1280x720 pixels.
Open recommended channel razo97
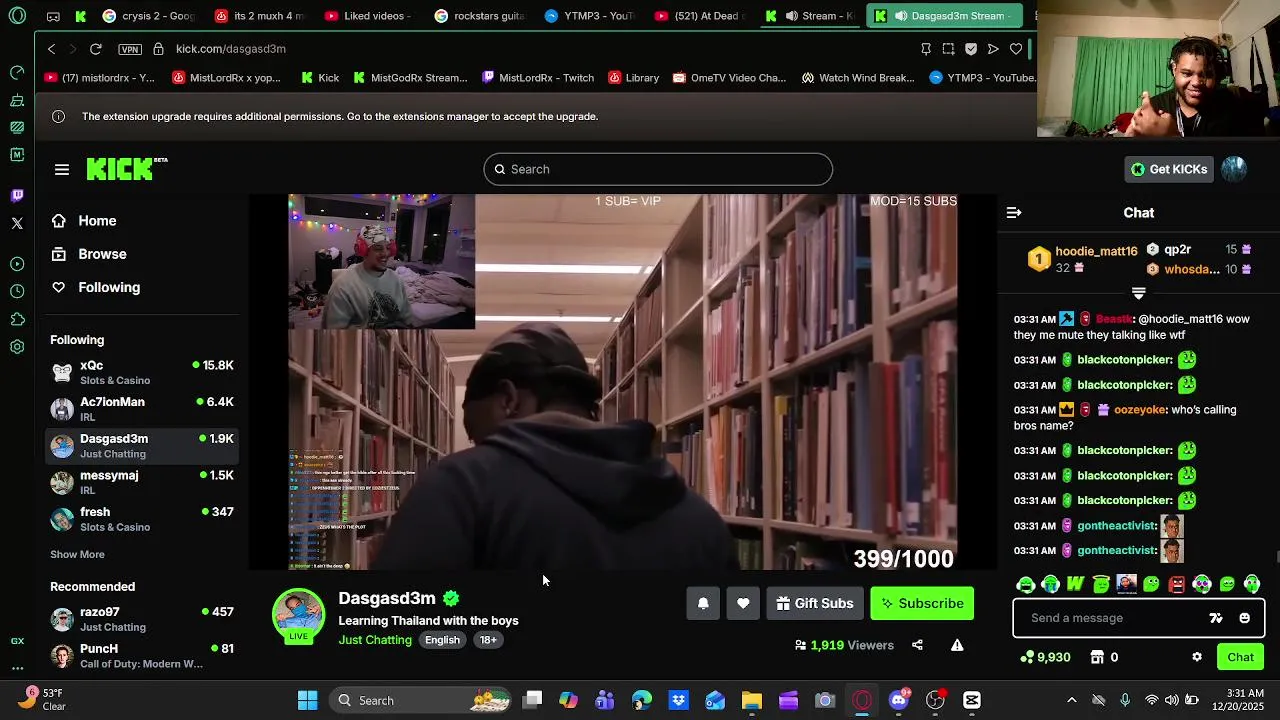[x=142, y=619]
